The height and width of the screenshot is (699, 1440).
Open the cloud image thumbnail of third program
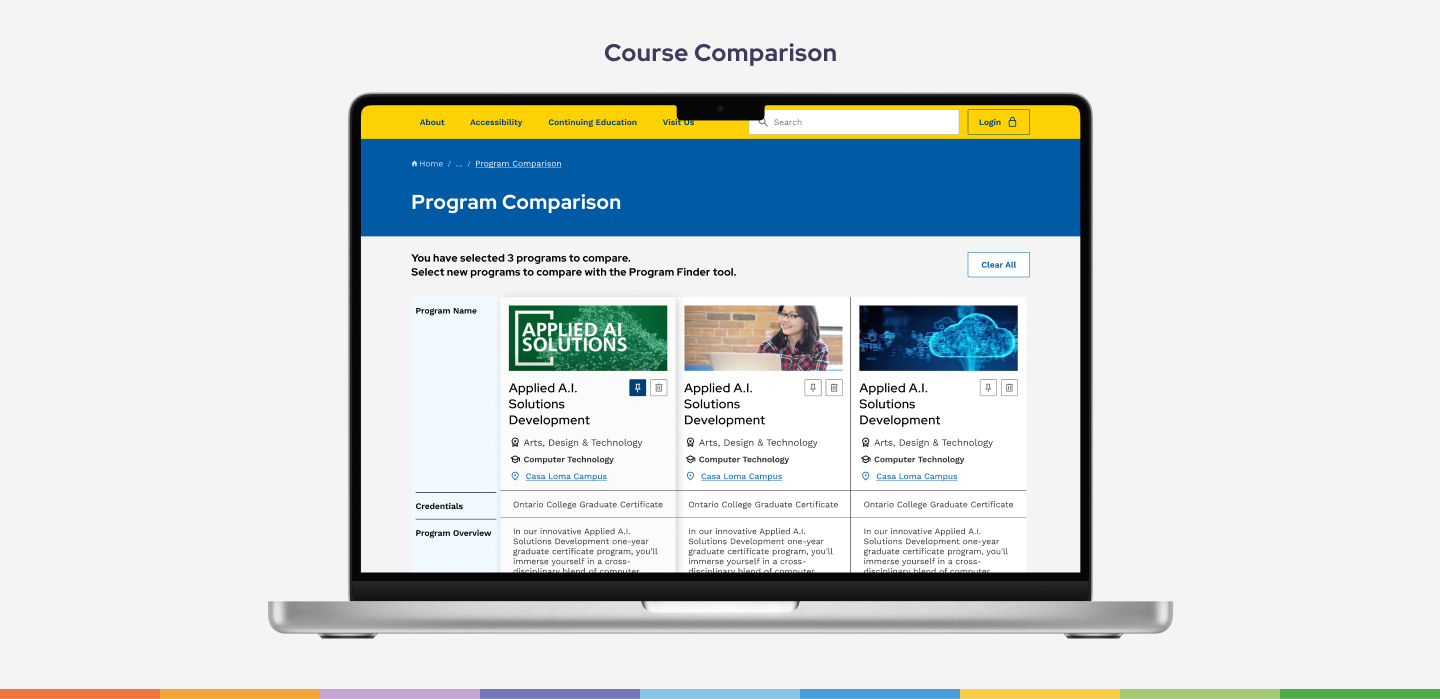[938, 338]
